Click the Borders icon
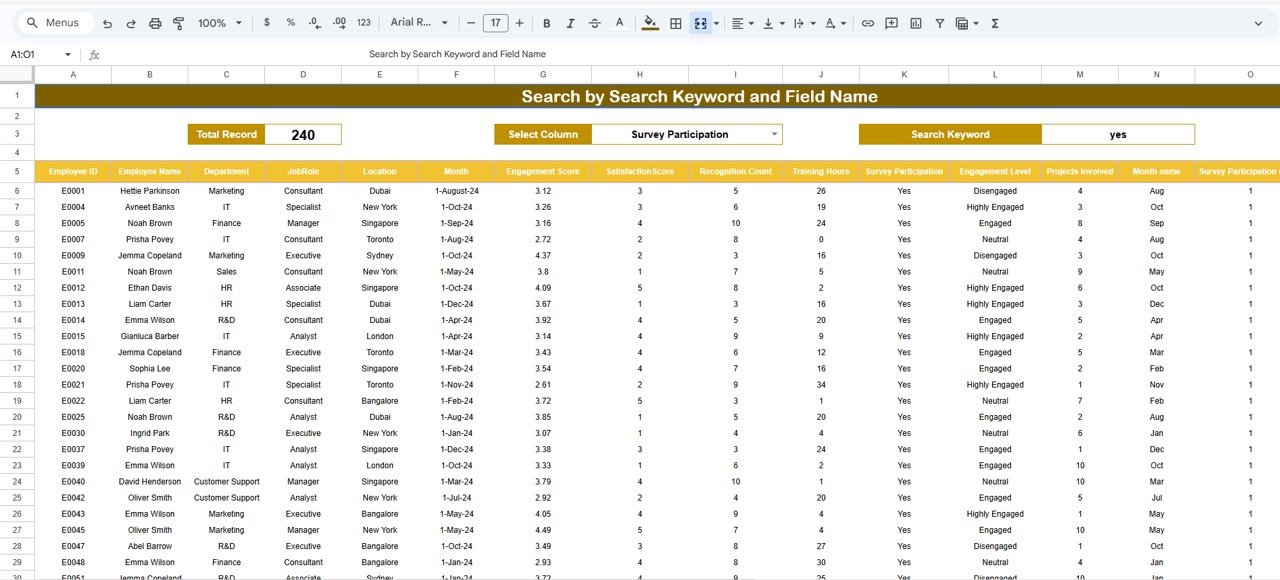The image size is (1280, 580). tap(678, 22)
